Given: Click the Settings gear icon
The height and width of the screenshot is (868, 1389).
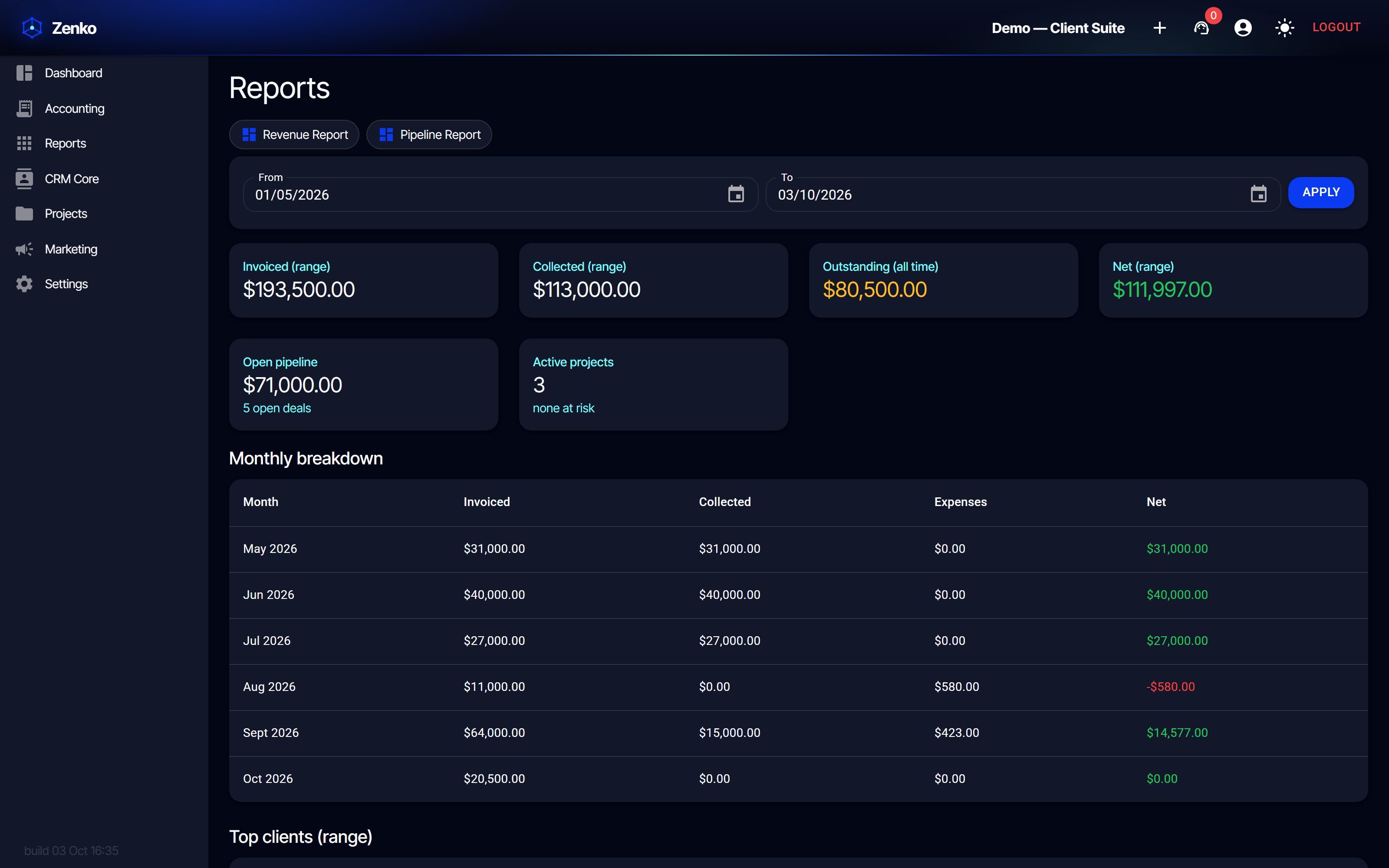Looking at the screenshot, I should tap(24, 283).
